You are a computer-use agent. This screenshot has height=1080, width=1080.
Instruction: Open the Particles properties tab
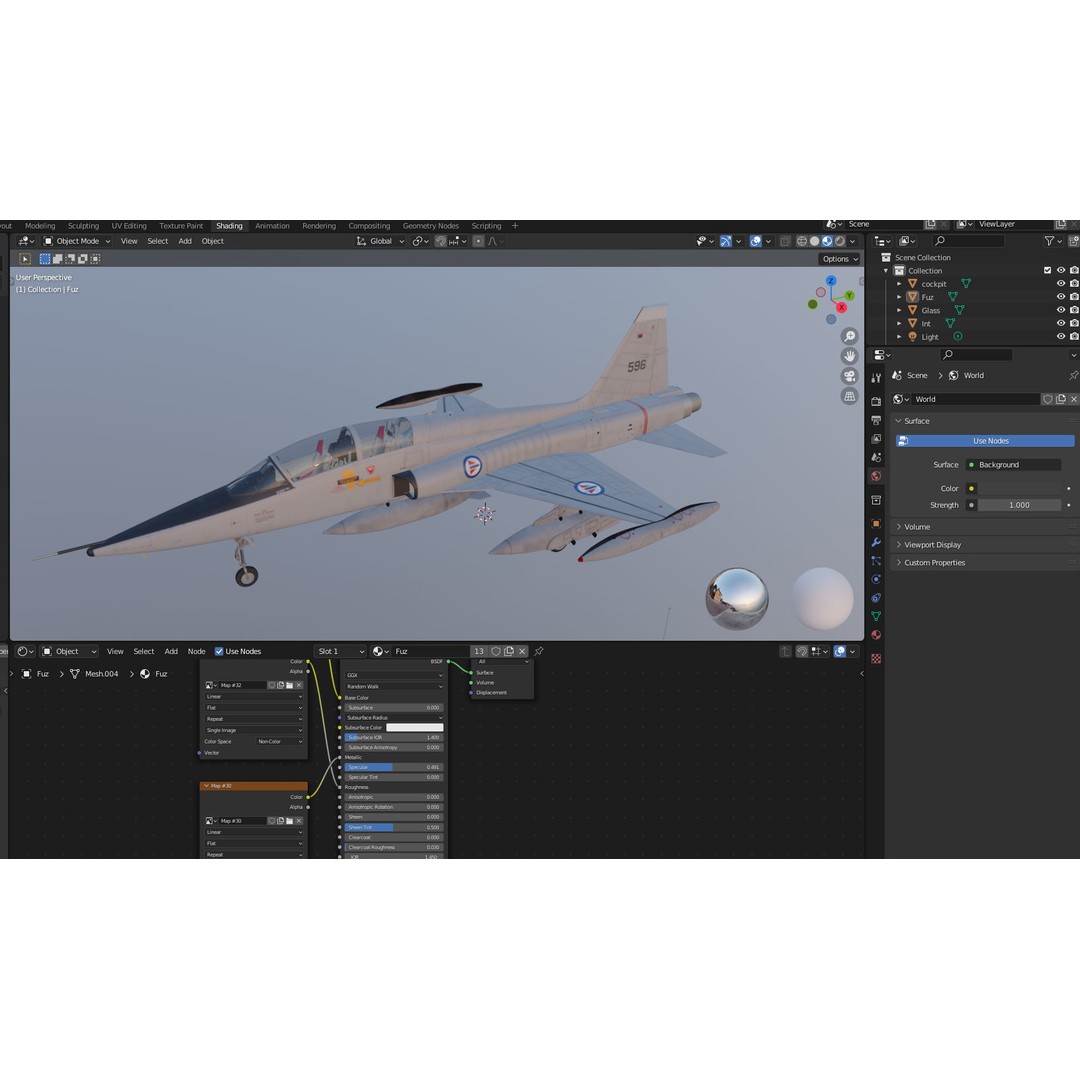876,561
